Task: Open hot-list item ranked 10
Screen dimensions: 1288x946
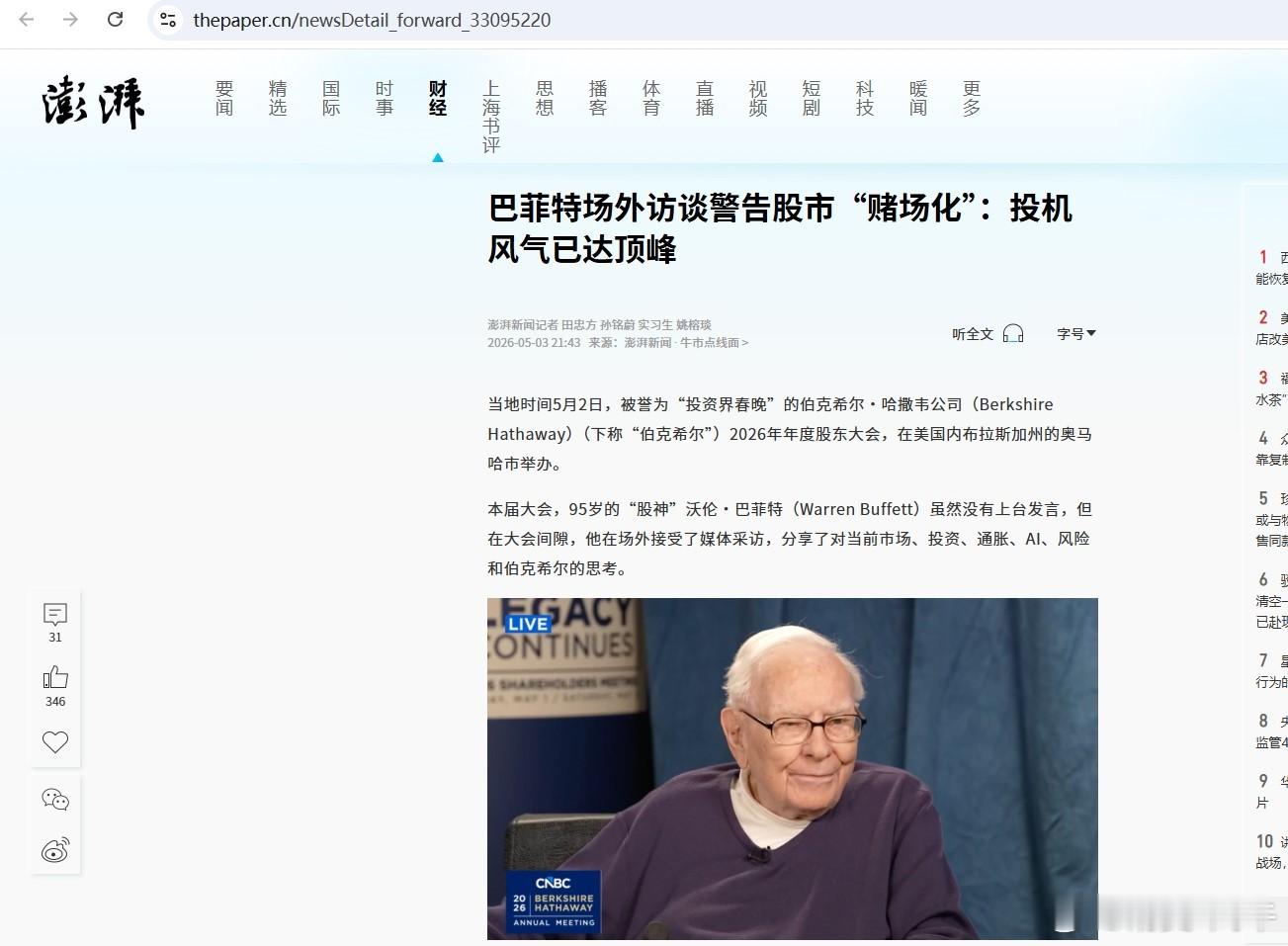Action: click(1271, 852)
